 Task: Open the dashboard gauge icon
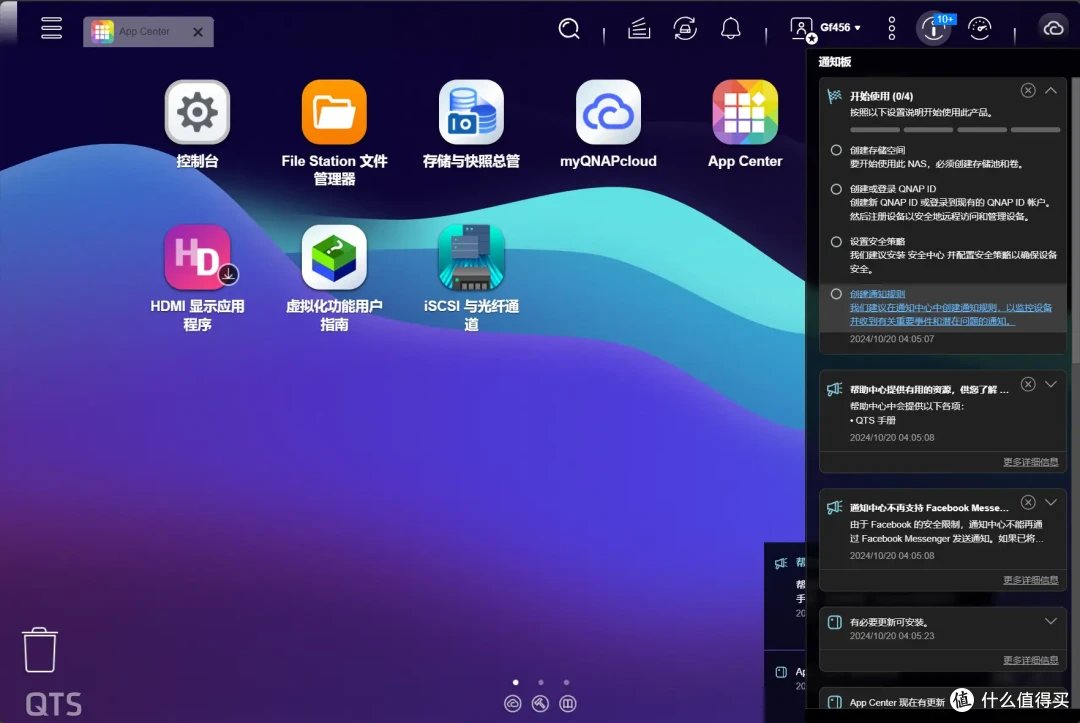tap(979, 28)
